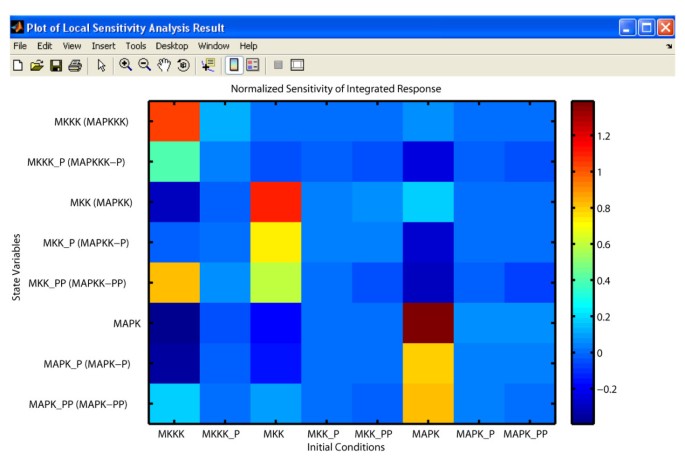The image size is (685, 468).
Task: Activate the Zoom In tool
Action: coord(125,65)
